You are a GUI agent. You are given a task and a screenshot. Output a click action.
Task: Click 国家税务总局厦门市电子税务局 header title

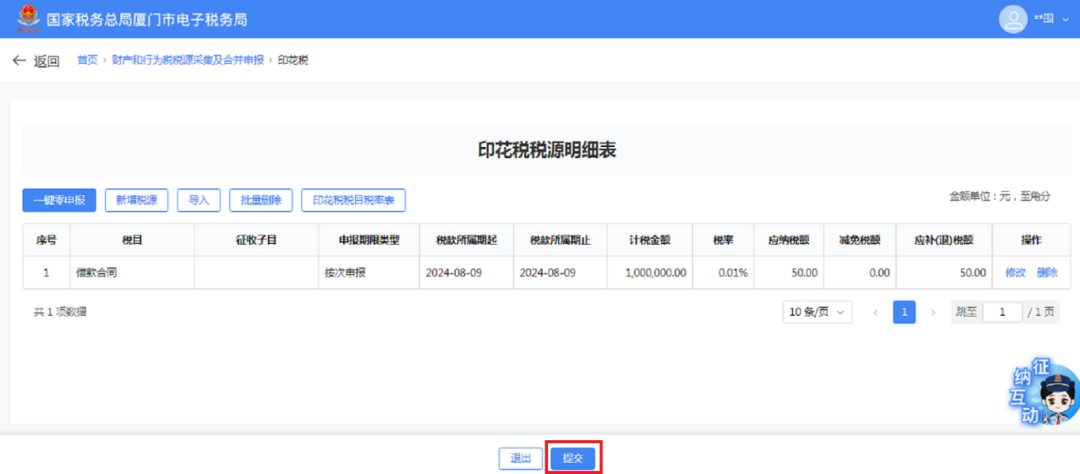coord(147,19)
